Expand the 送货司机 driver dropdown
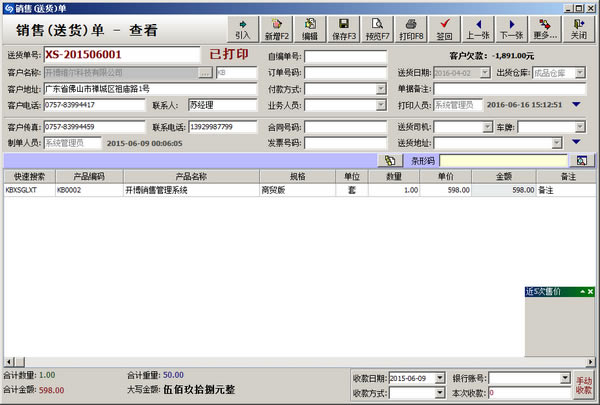The image size is (600, 405). pos(485,128)
